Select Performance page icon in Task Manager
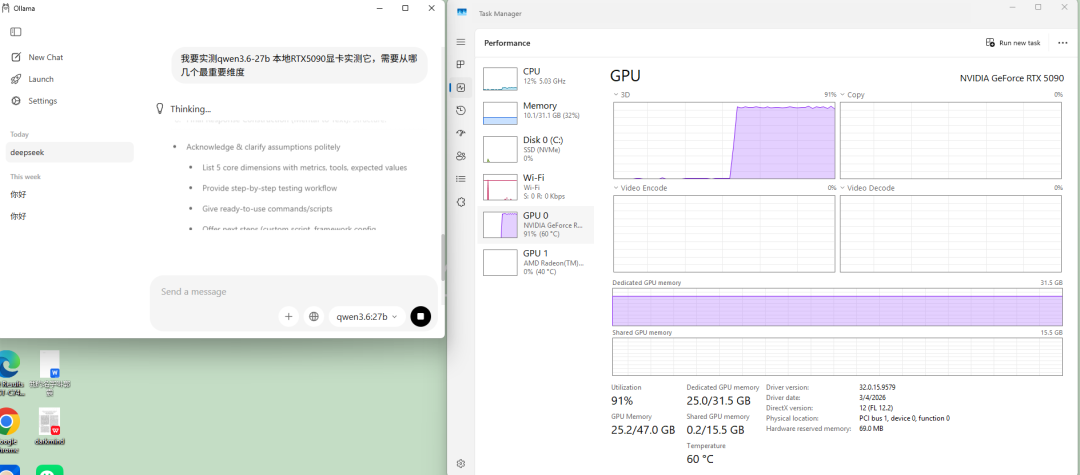The height and width of the screenshot is (475, 1080). tap(461, 87)
